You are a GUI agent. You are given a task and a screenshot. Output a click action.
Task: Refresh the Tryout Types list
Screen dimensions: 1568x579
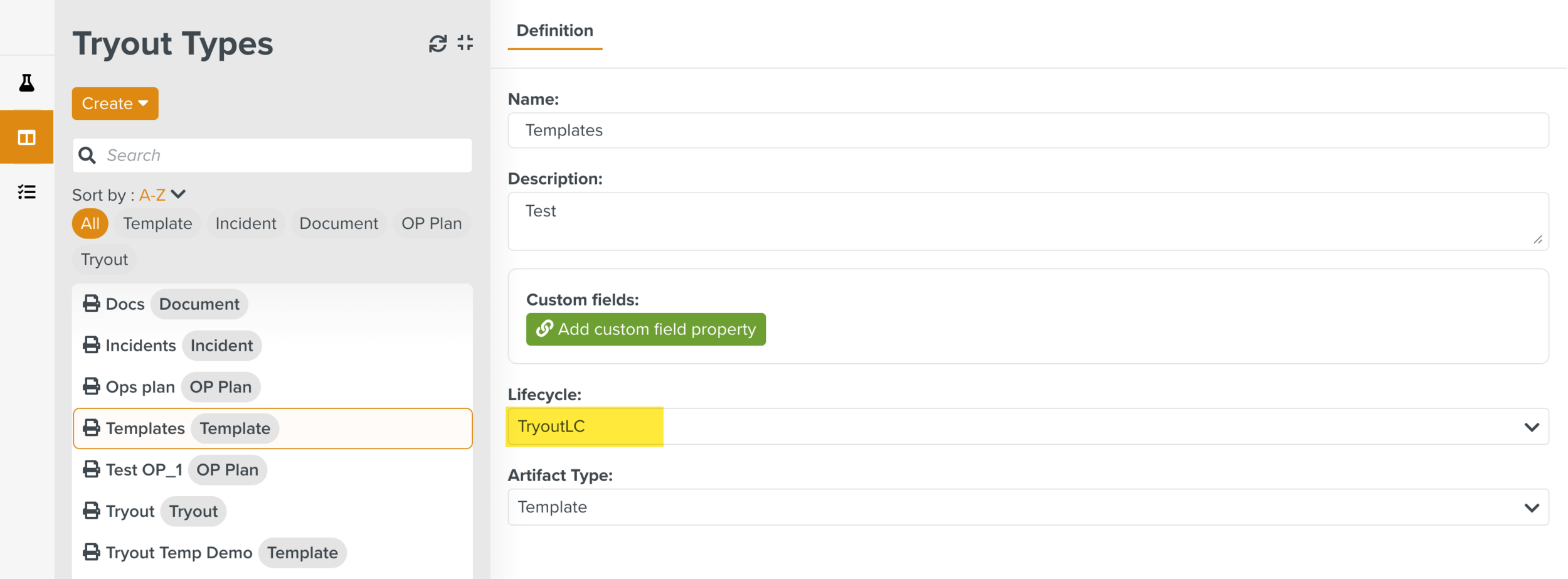point(437,43)
